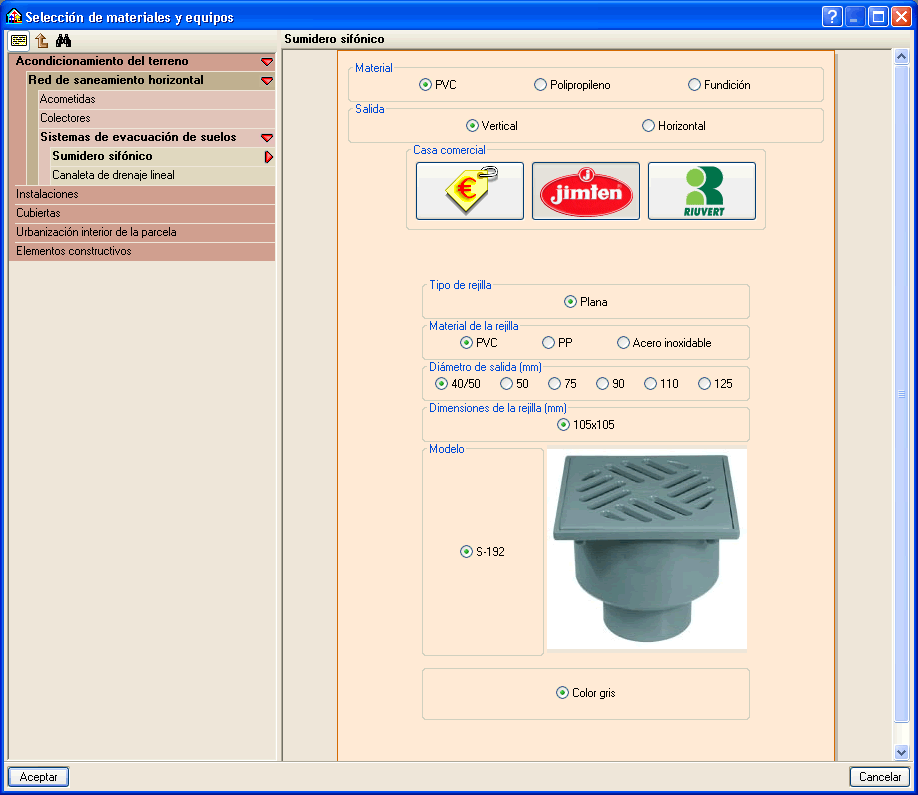Collapse Sistemas de evacuación de suelos
This screenshot has width=918, height=795.
(x=266, y=138)
